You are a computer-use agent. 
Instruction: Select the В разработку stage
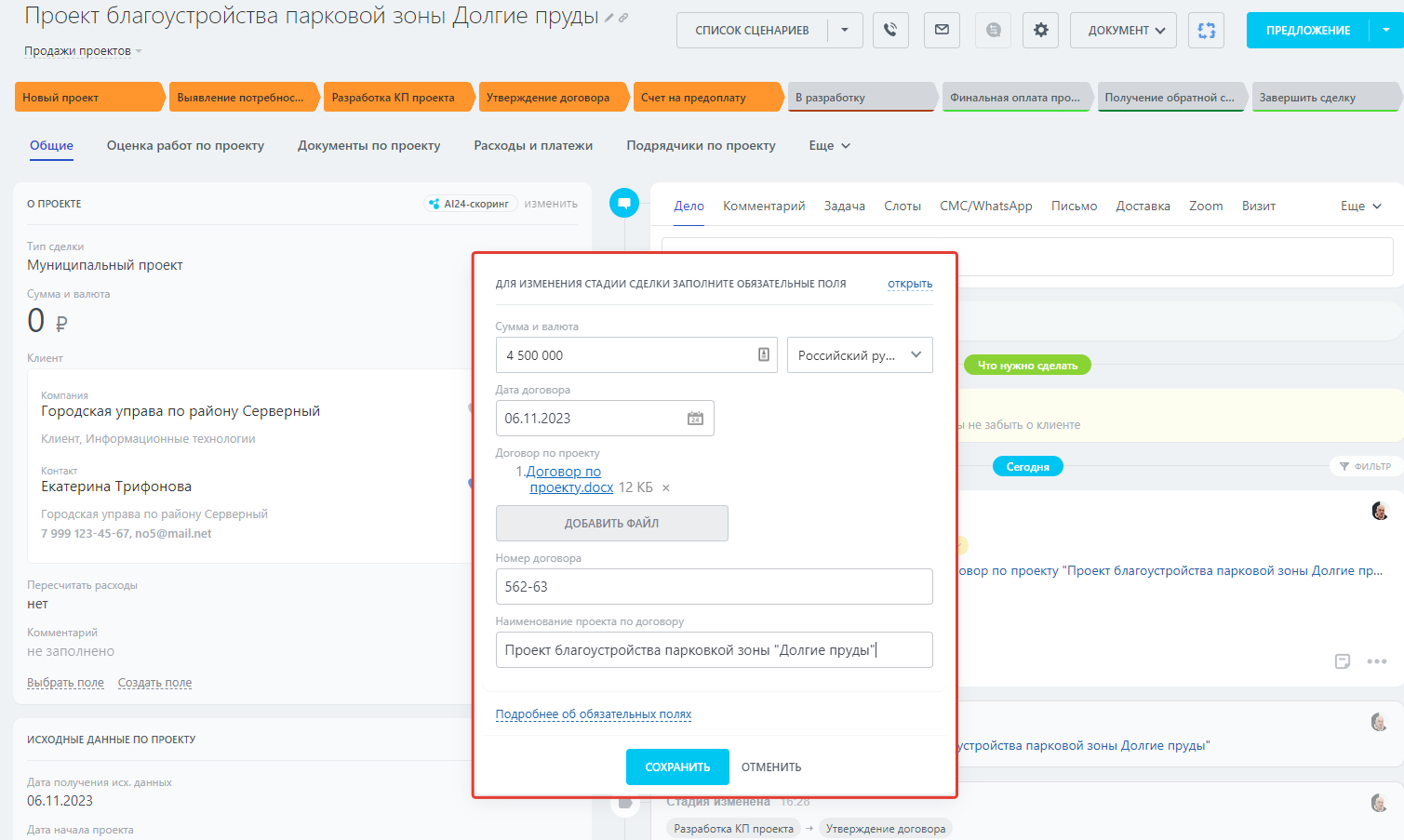coord(862,97)
